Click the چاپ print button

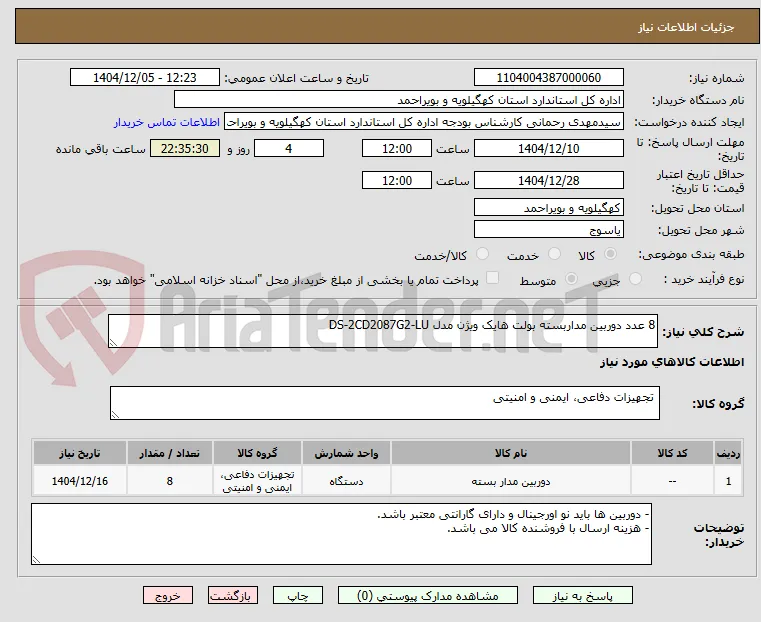coord(298,596)
